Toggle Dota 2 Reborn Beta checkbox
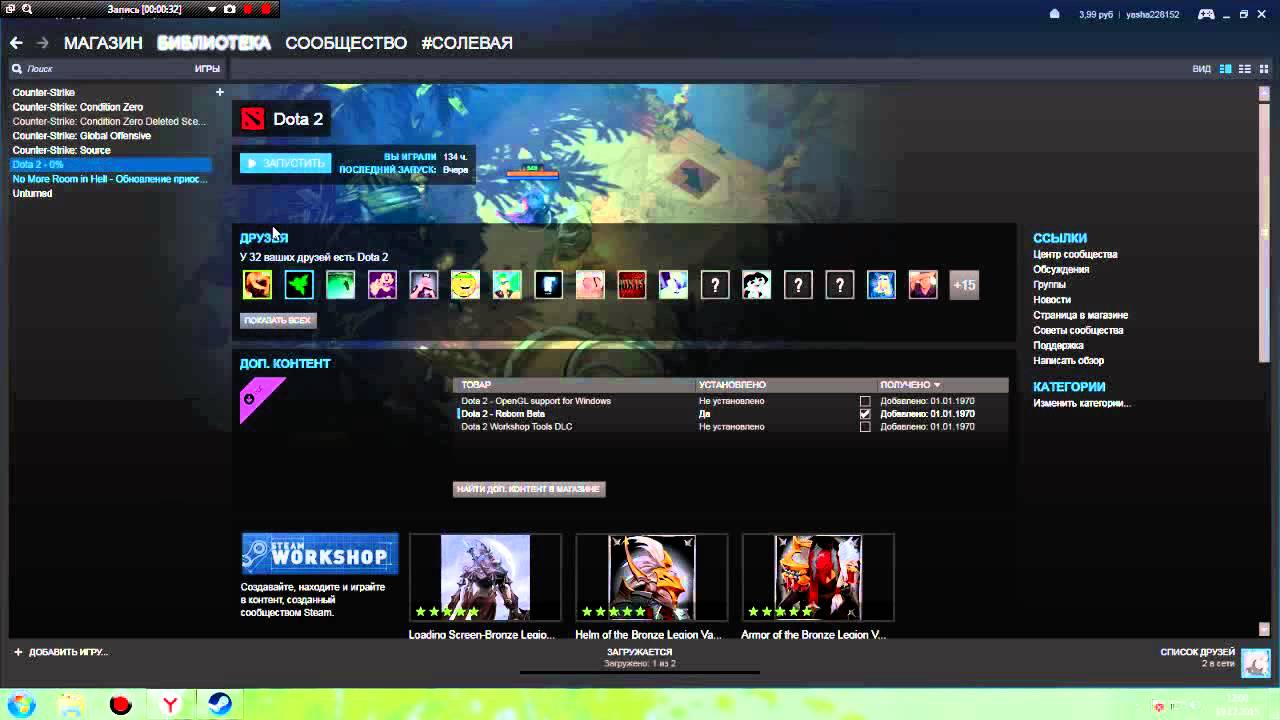The height and width of the screenshot is (720, 1280). click(865, 414)
